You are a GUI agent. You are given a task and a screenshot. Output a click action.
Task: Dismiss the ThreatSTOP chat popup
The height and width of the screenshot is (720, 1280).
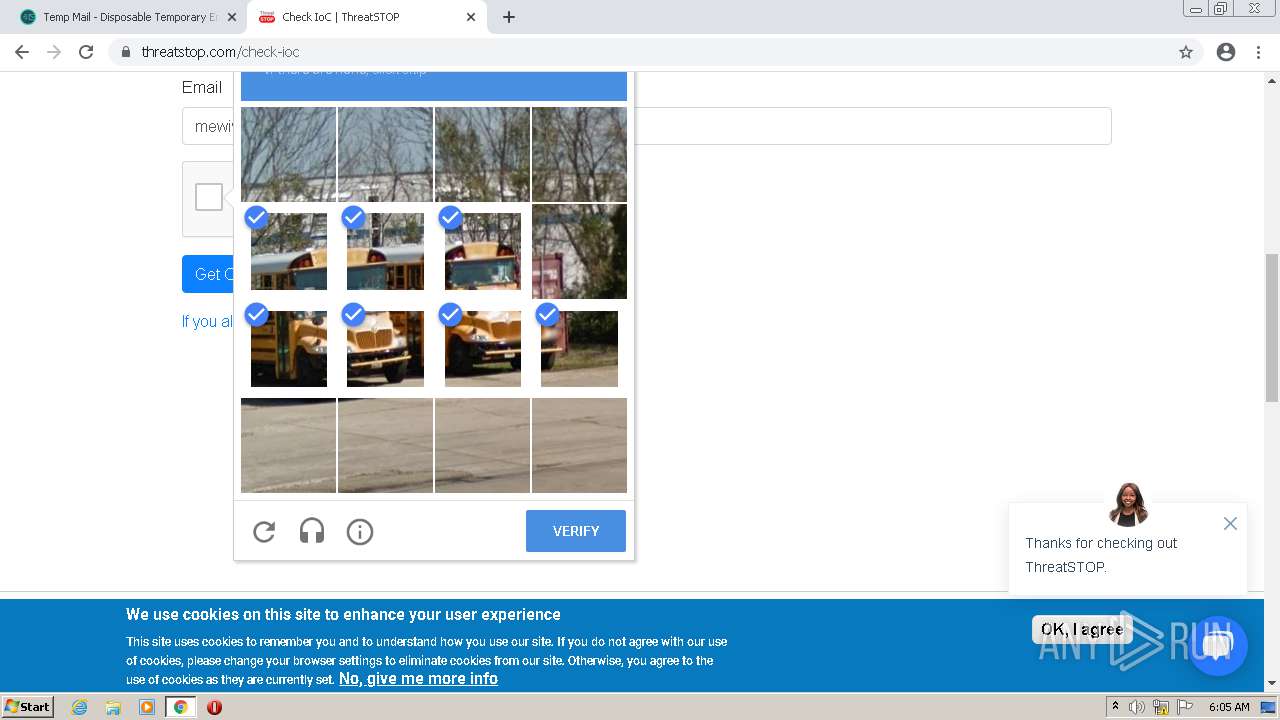(1230, 524)
